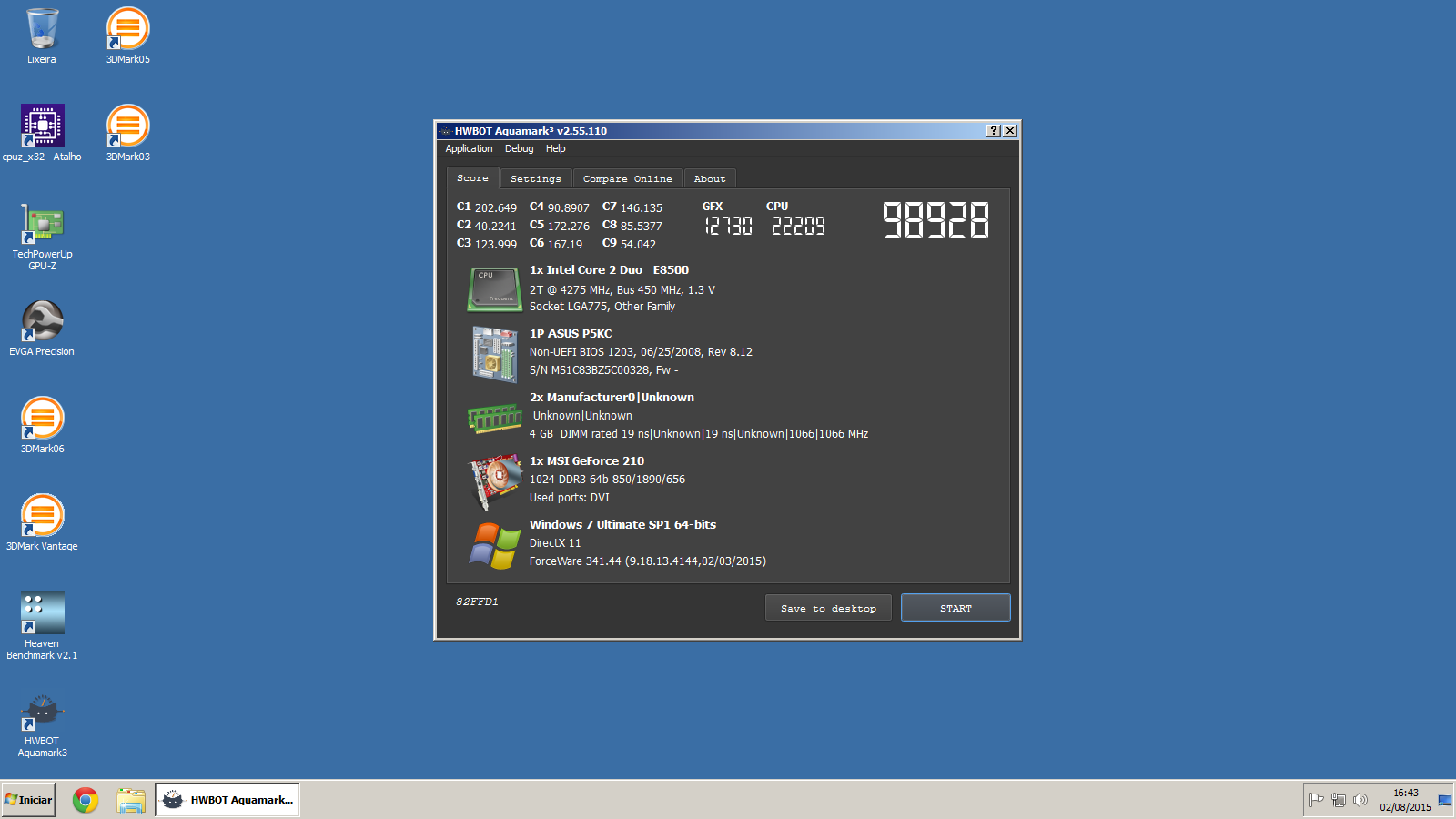The image size is (1456, 819).
Task: Open the Iniciar start menu
Action: coord(28,800)
